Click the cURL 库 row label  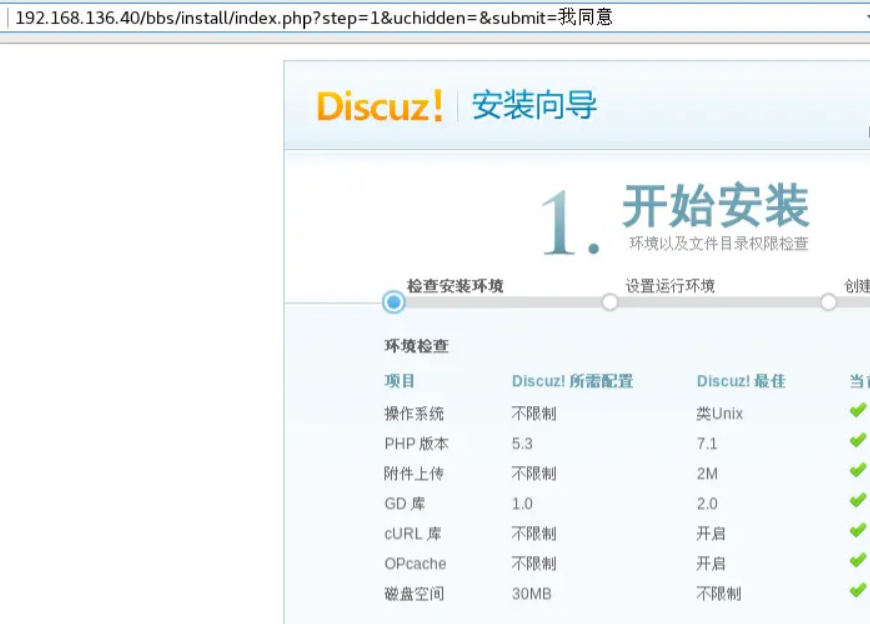pos(413,534)
